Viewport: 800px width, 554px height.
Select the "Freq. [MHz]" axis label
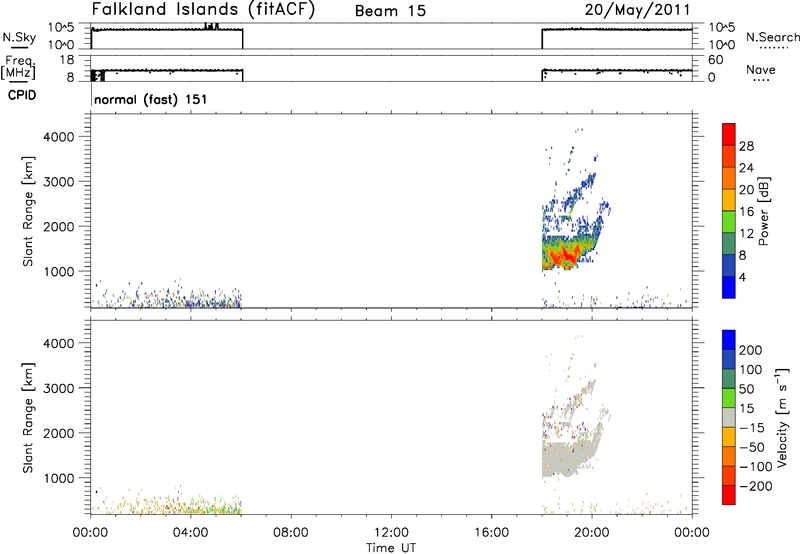click(19, 67)
